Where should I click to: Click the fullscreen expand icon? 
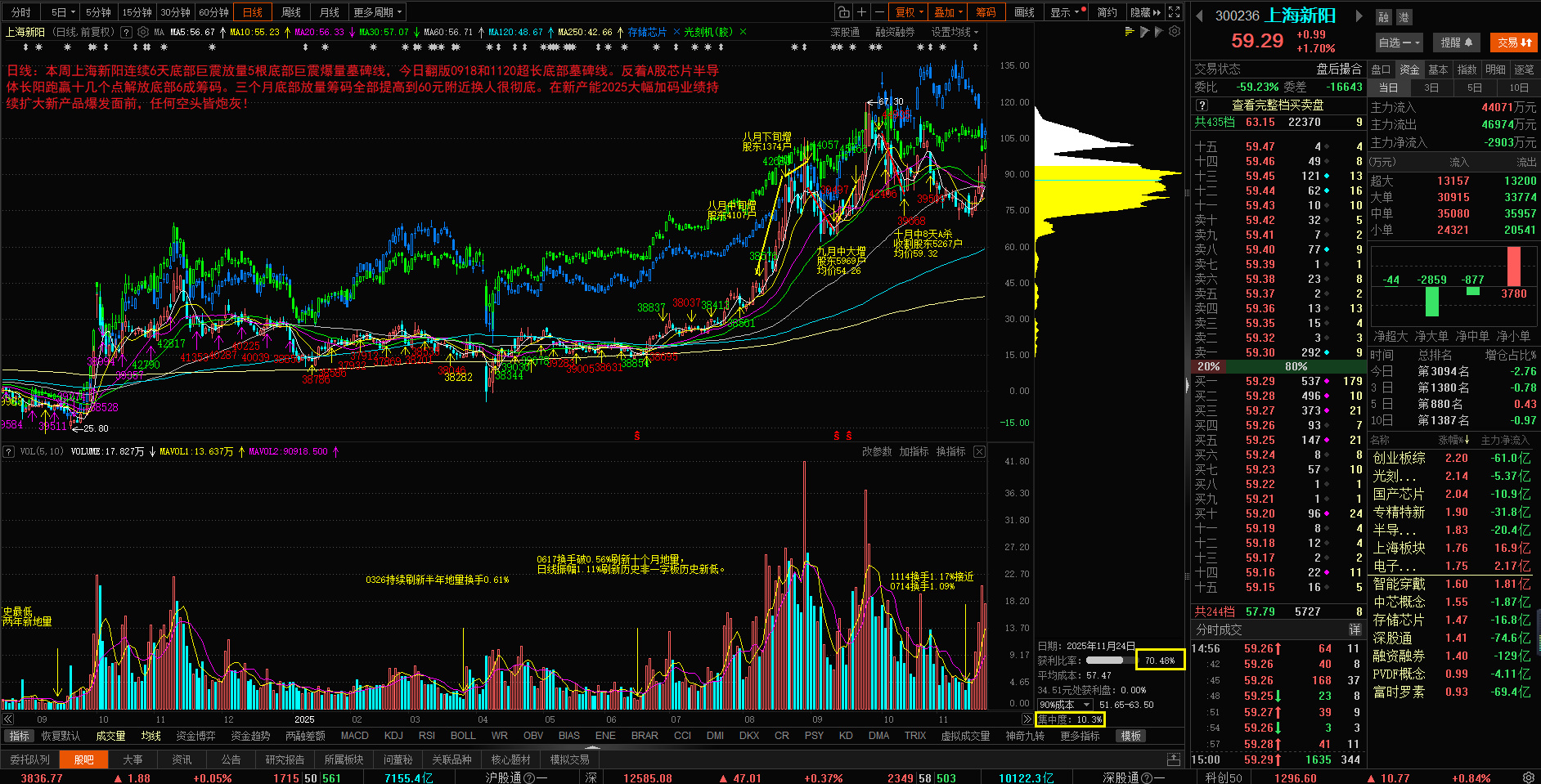(x=1175, y=12)
